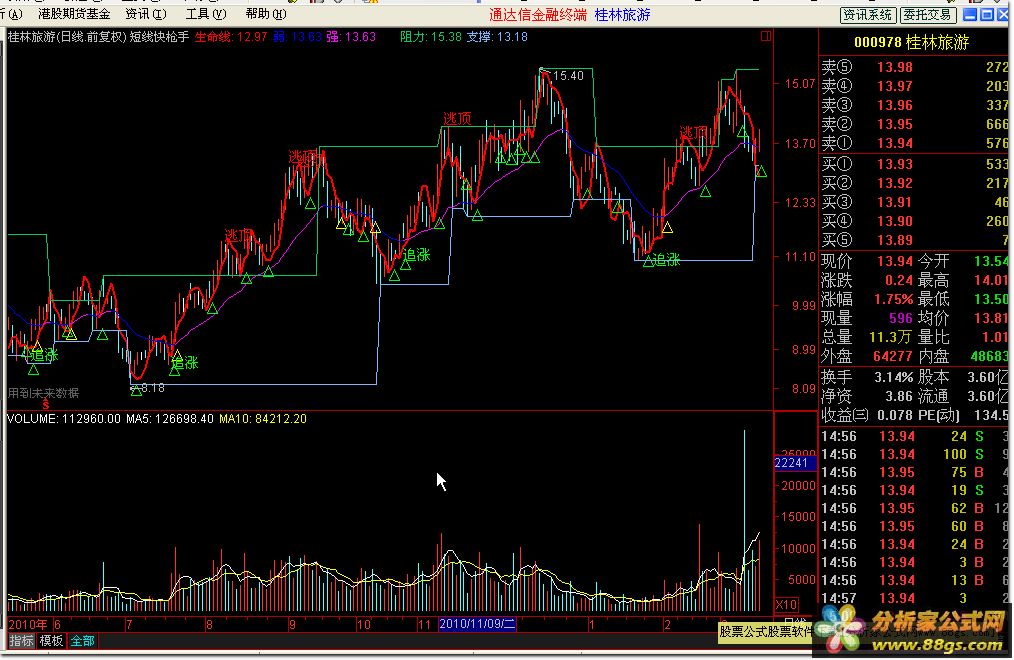Click the 阻力: 15.38 indicator value

(431, 37)
